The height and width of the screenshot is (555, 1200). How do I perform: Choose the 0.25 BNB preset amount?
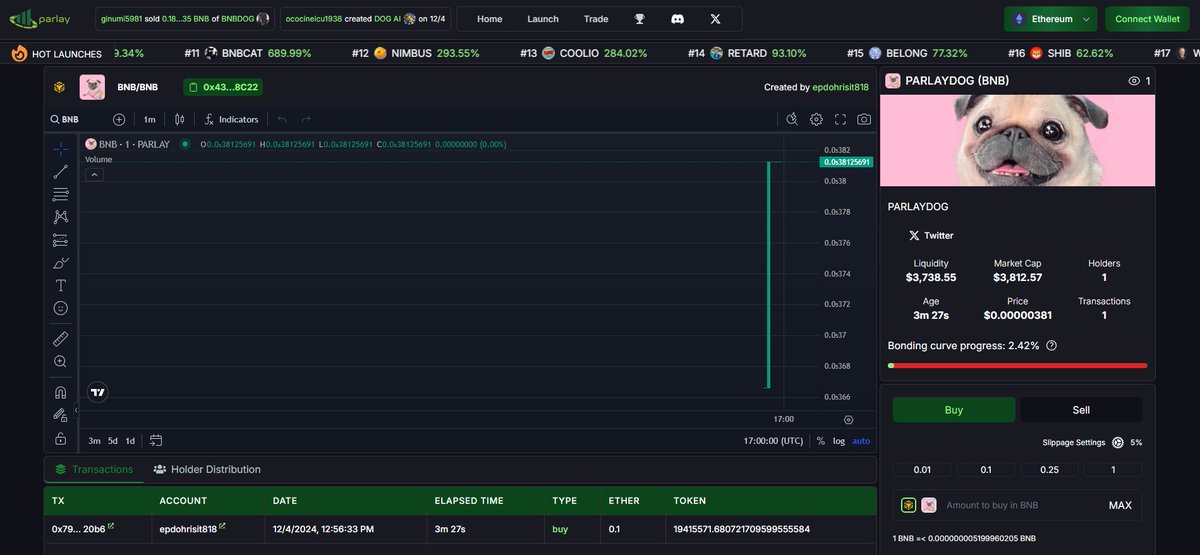[1050, 470]
